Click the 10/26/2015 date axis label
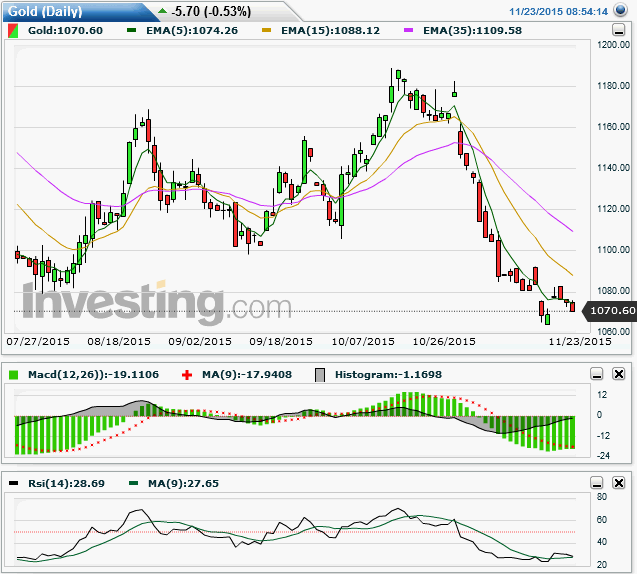Viewport: 637px width, 574px height. pyautogui.click(x=444, y=341)
